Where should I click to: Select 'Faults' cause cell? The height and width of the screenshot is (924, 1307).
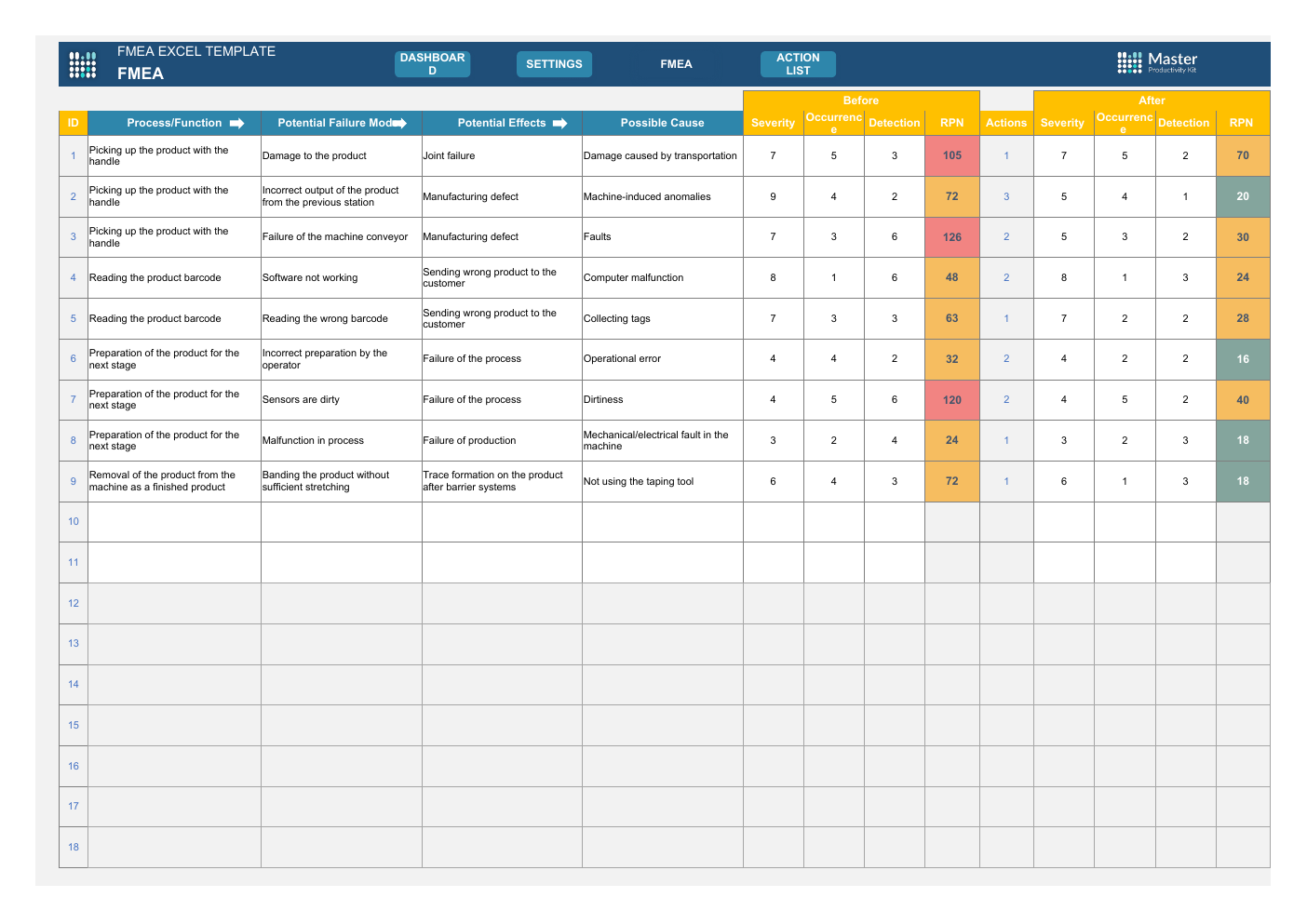(x=663, y=237)
